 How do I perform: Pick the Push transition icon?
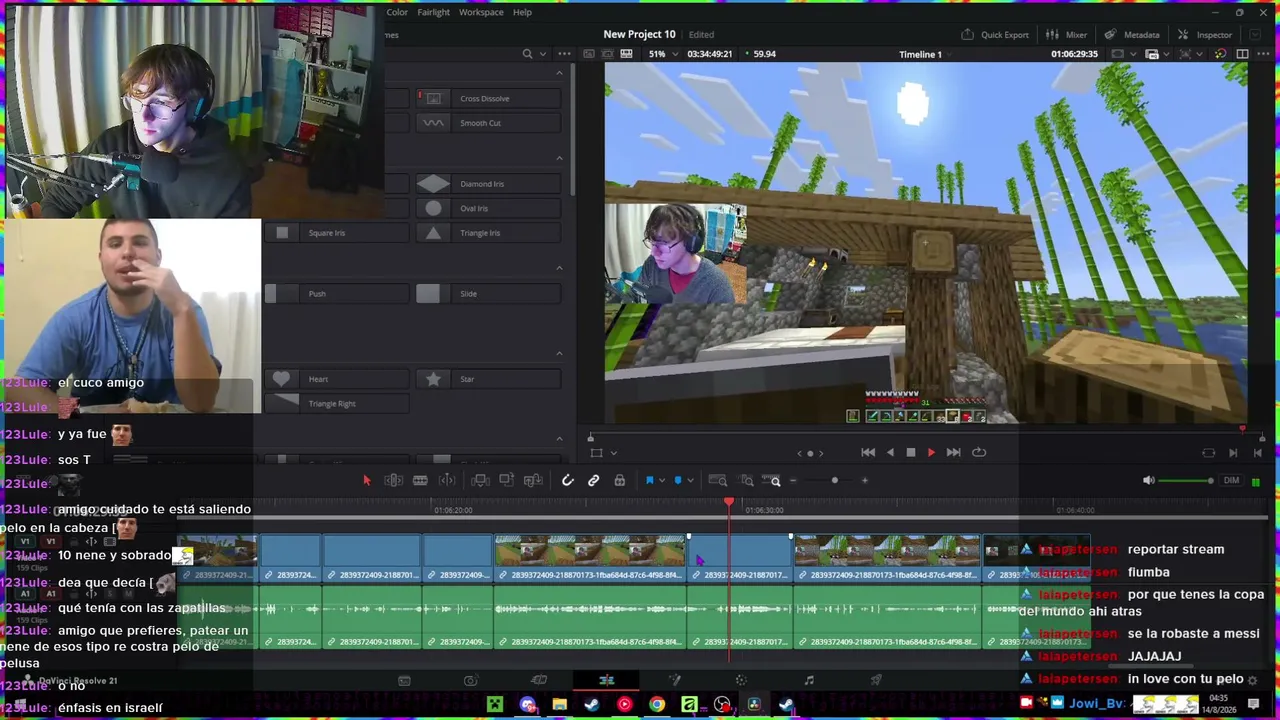tap(282, 294)
